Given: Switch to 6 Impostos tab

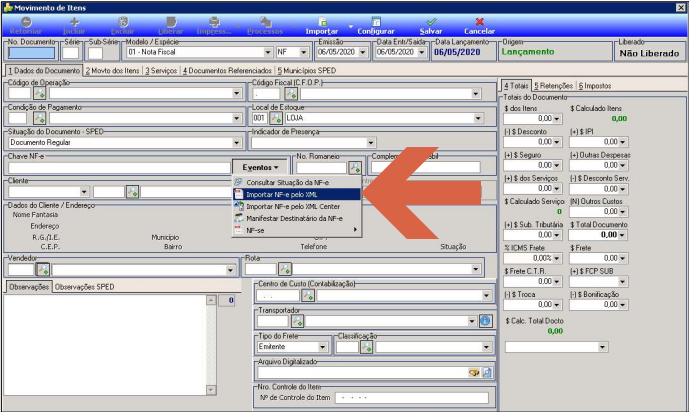Looking at the screenshot, I should (595, 86).
